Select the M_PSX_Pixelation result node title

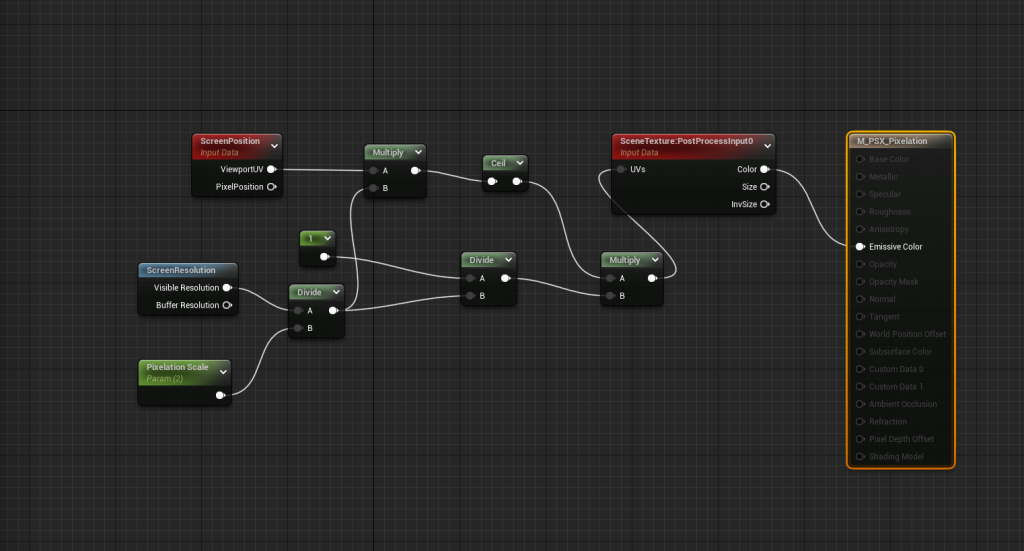point(892,141)
